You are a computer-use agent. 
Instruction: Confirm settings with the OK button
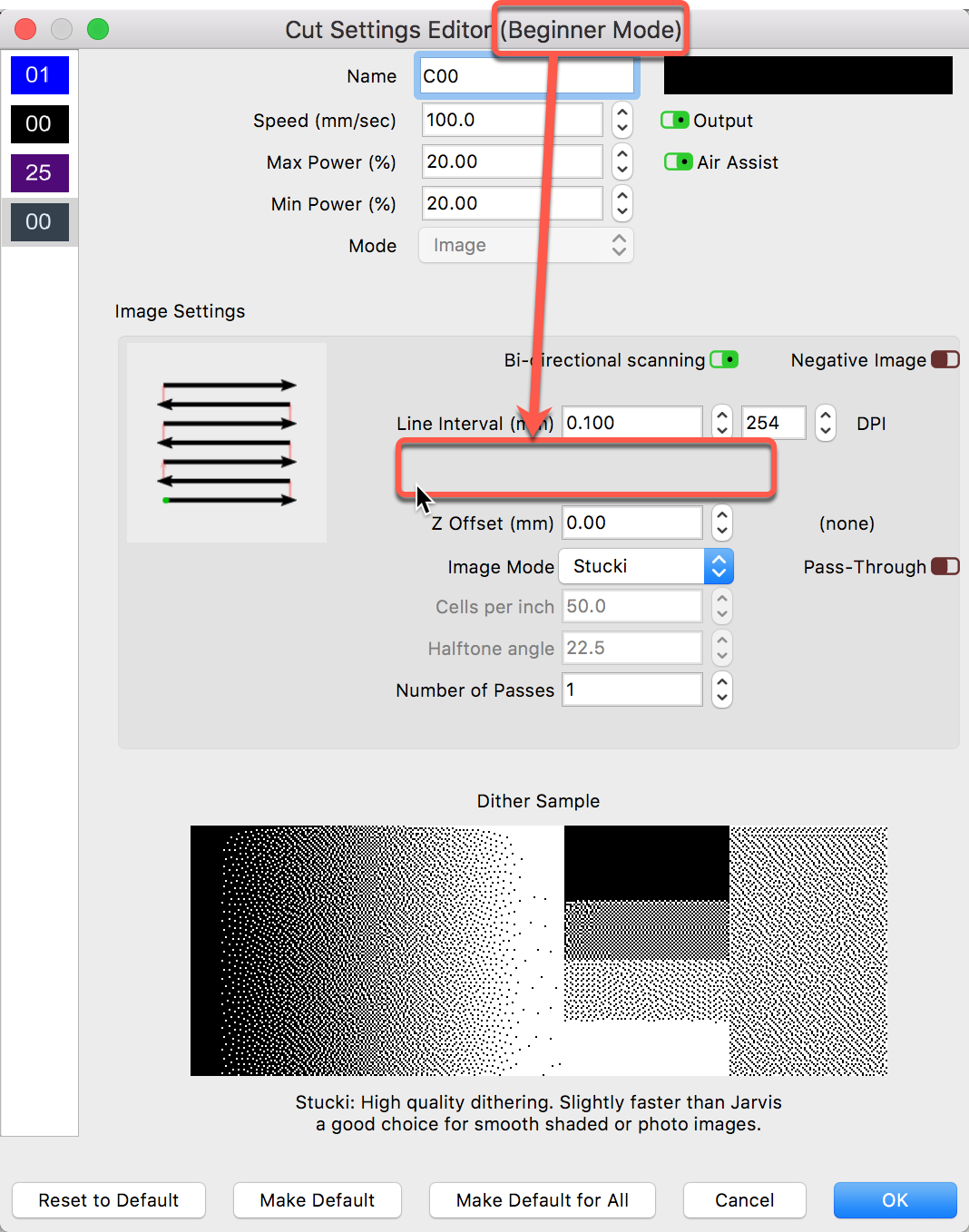(x=895, y=1200)
